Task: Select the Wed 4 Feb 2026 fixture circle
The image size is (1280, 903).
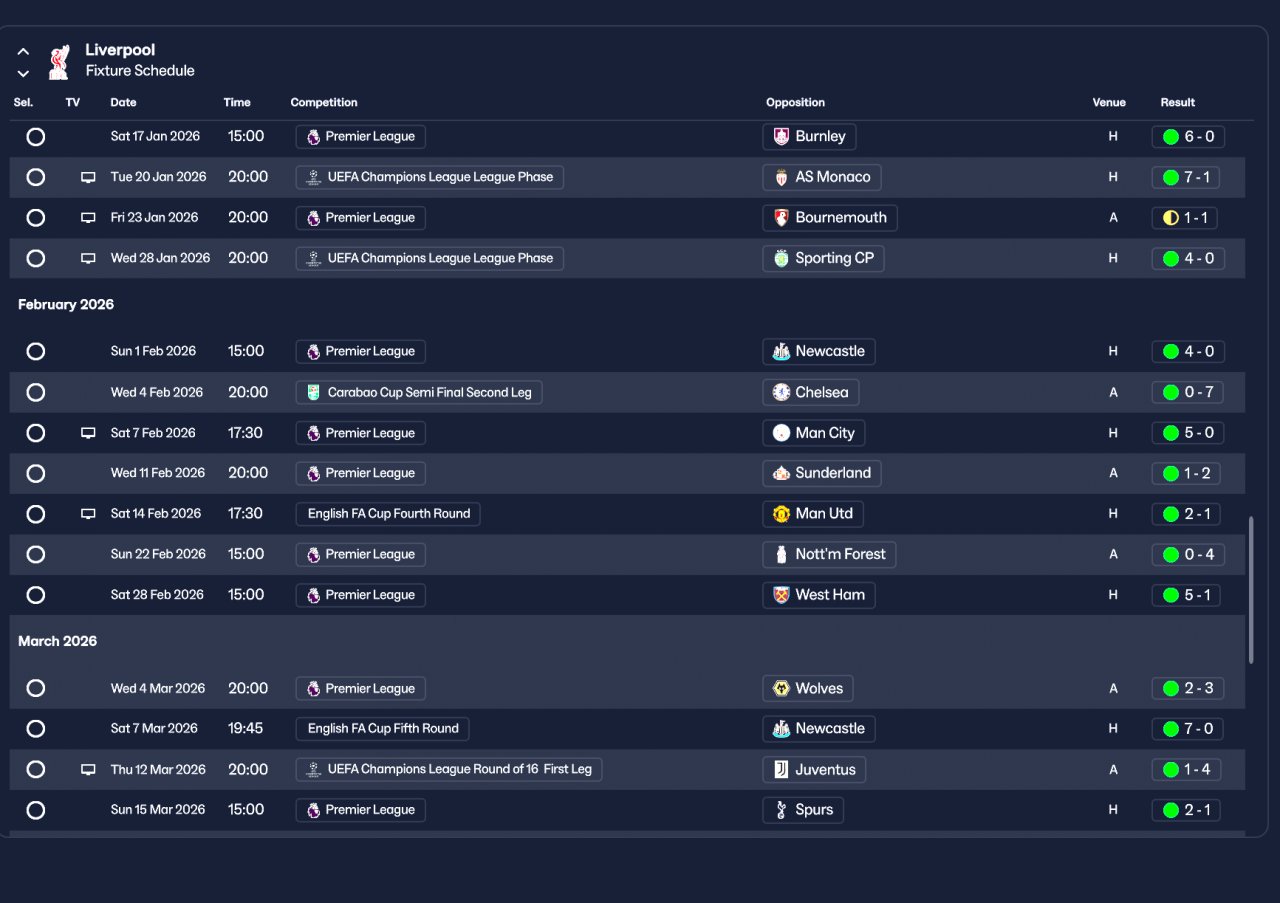Action: [36, 392]
